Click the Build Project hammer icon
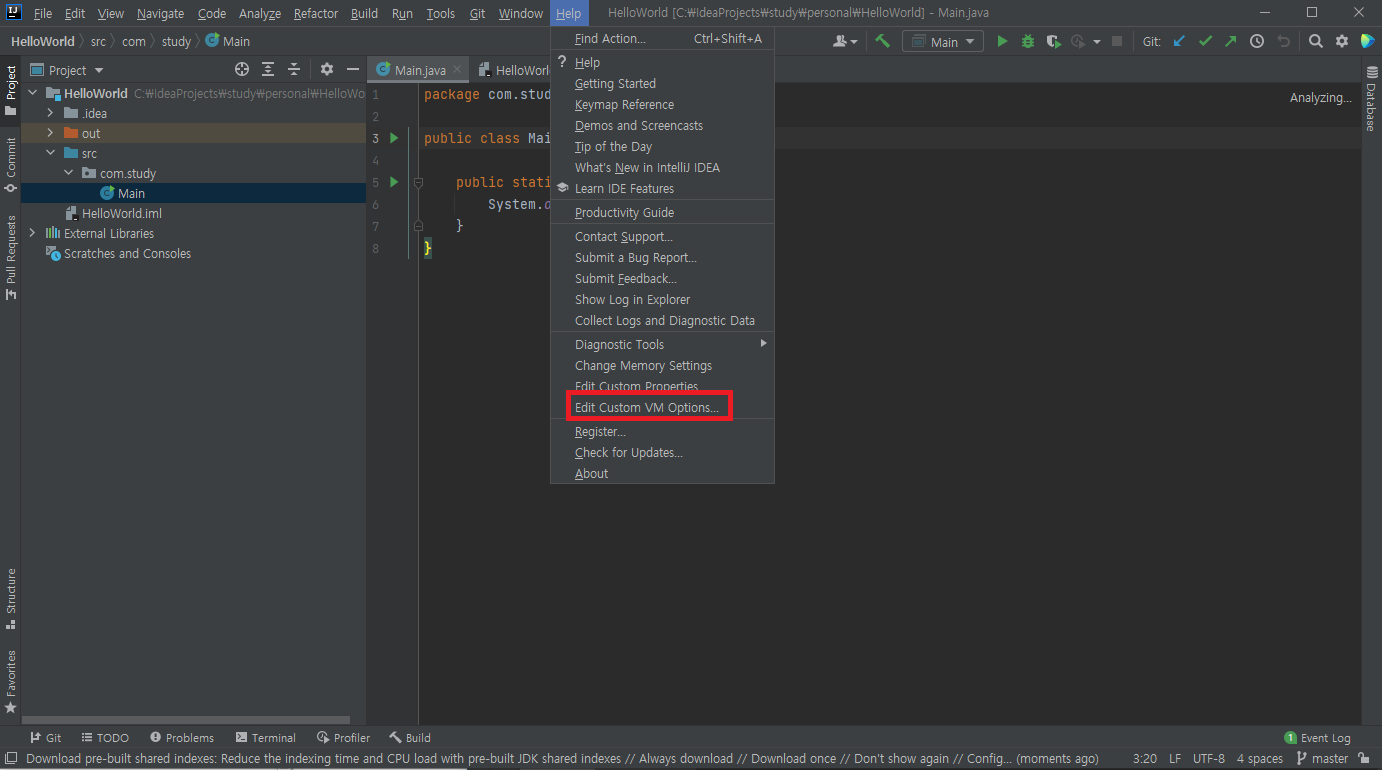 pos(882,41)
